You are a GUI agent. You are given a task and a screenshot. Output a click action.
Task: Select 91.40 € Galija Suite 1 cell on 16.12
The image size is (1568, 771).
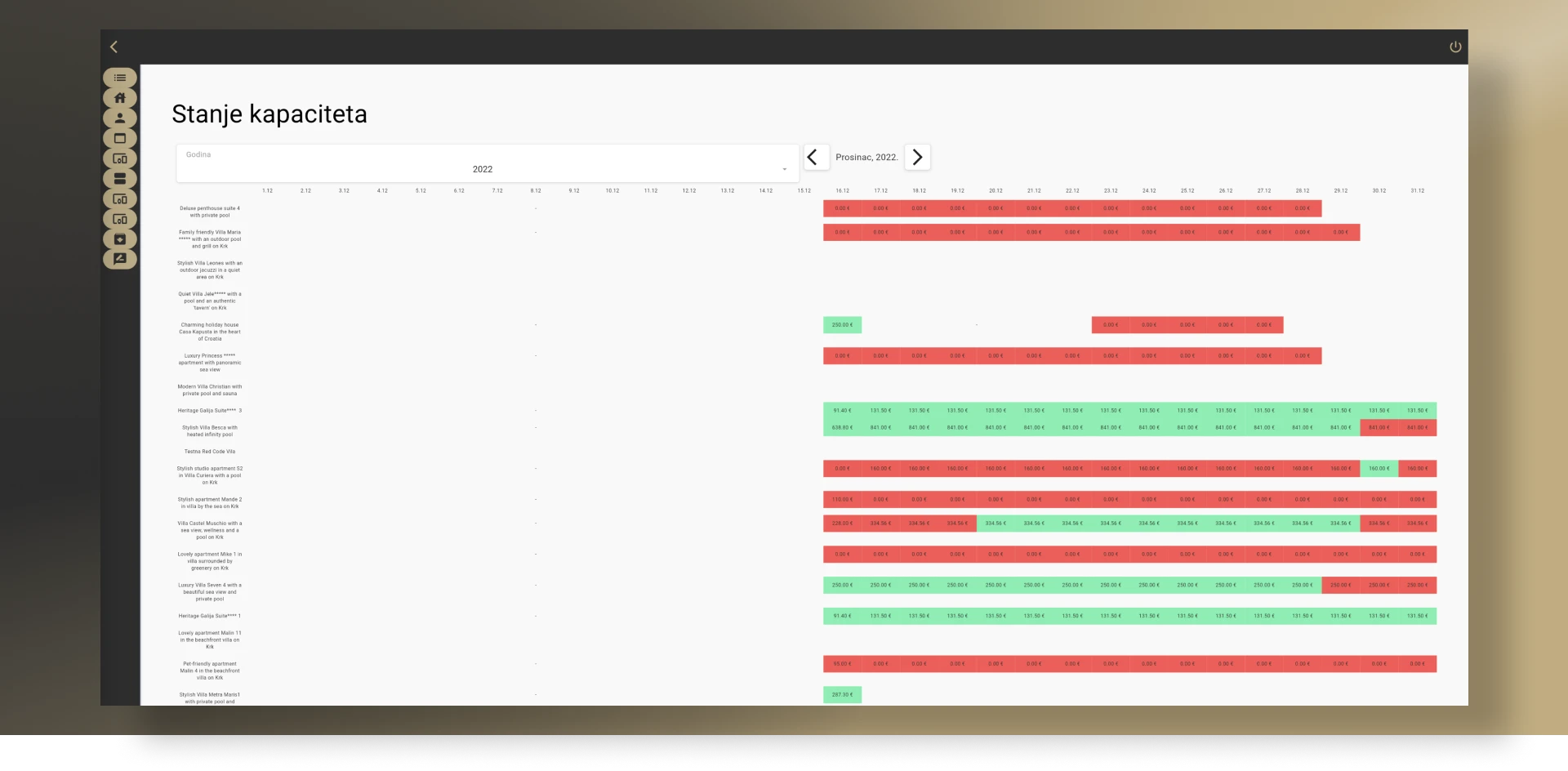tap(842, 616)
